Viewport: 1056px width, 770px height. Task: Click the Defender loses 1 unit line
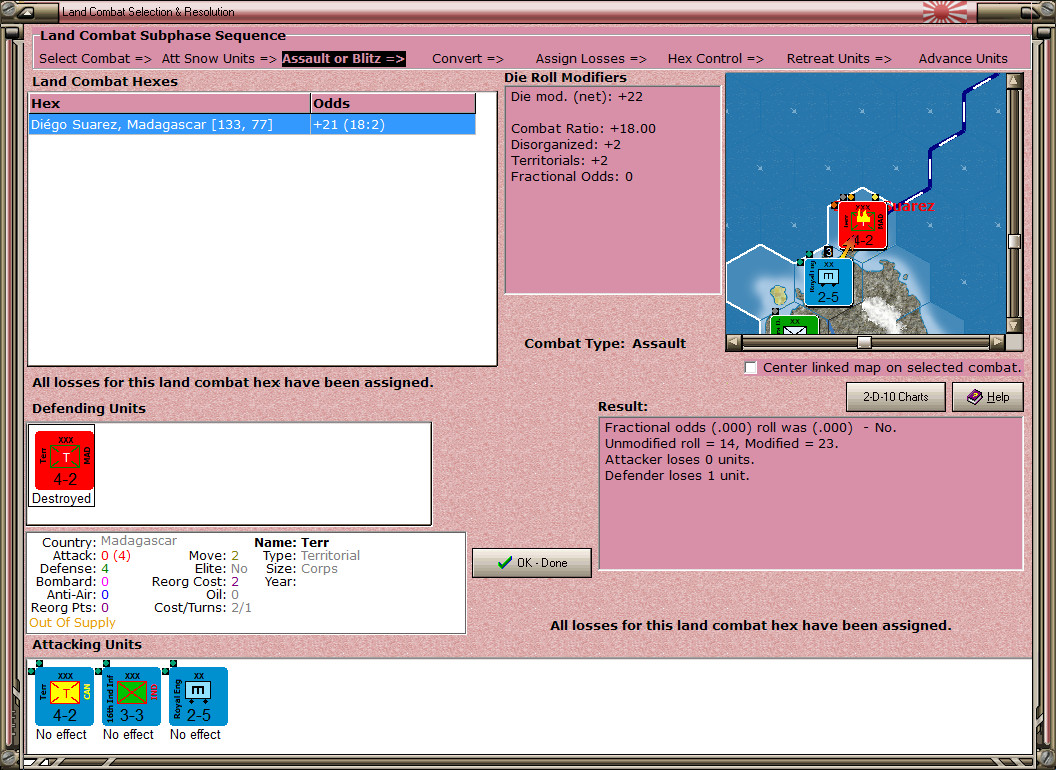[677, 476]
